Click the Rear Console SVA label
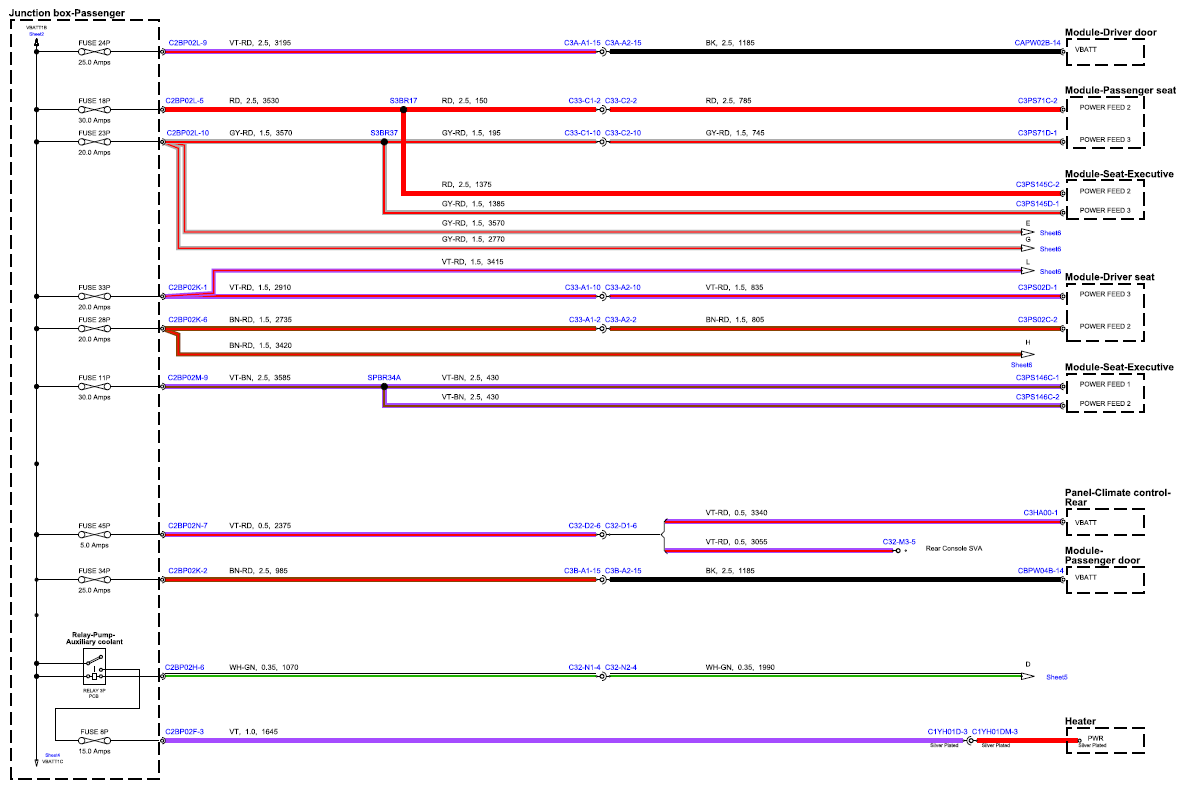 954,549
